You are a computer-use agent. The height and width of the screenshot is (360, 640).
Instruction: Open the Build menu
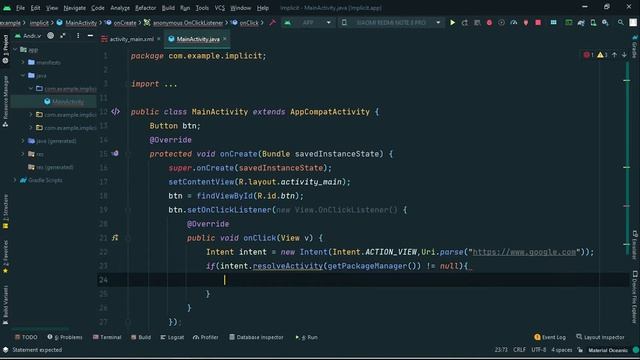click(x=168, y=8)
